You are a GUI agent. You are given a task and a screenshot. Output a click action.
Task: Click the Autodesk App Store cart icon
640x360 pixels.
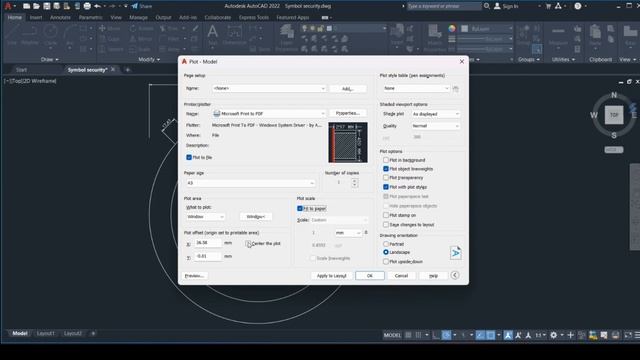(x=548, y=6)
